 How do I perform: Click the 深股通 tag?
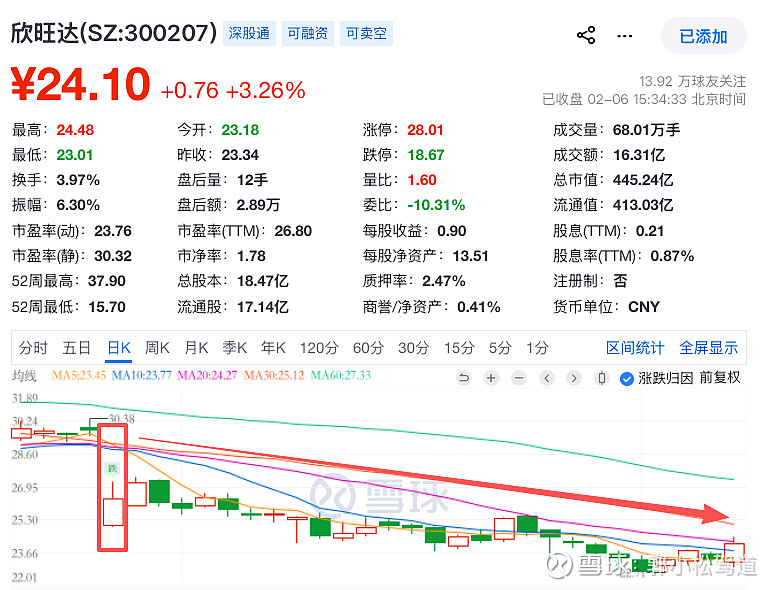(x=249, y=33)
